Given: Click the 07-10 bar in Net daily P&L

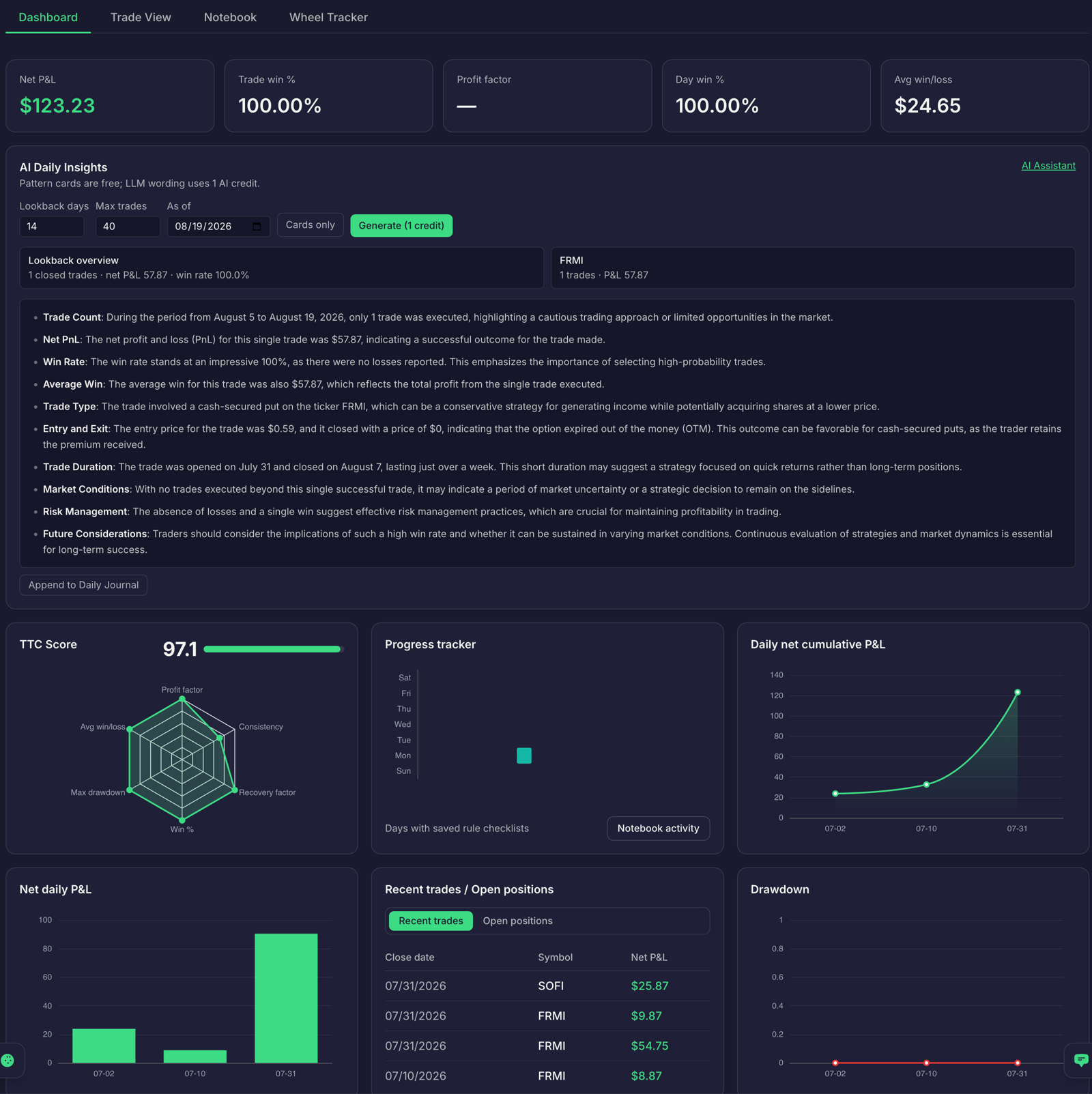Looking at the screenshot, I should point(195,1056).
